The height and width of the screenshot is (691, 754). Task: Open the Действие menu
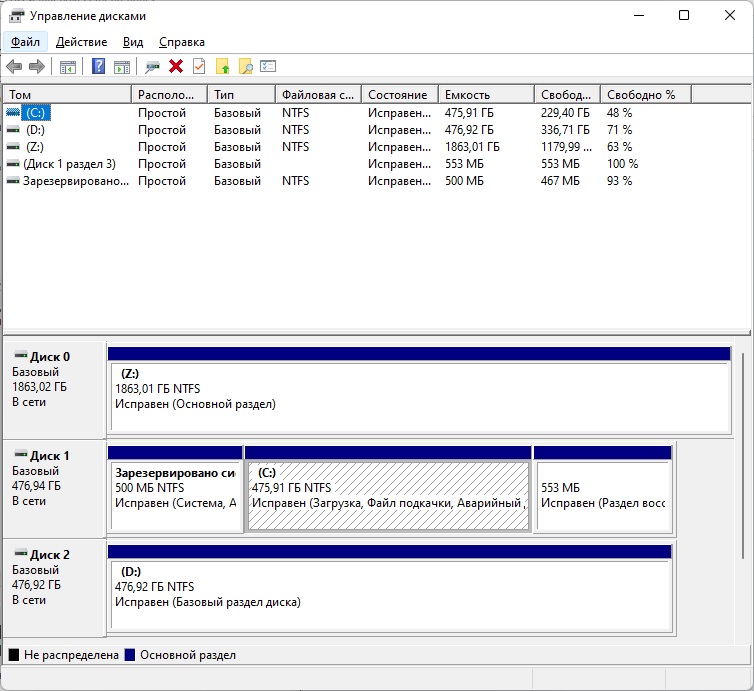tap(81, 42)
